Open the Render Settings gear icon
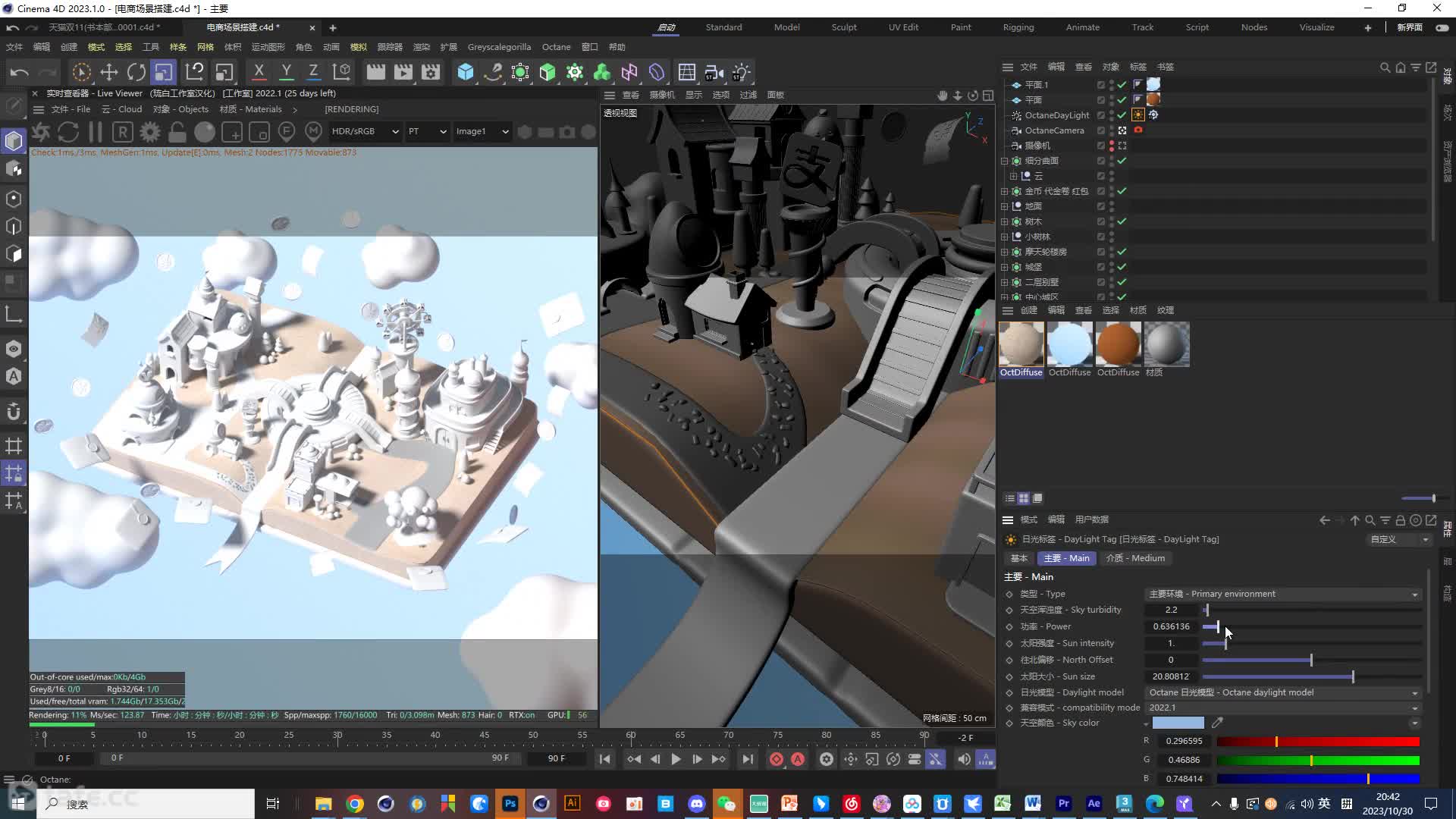The width and height of the screenshot is (1456, 819). pos(431,72)
